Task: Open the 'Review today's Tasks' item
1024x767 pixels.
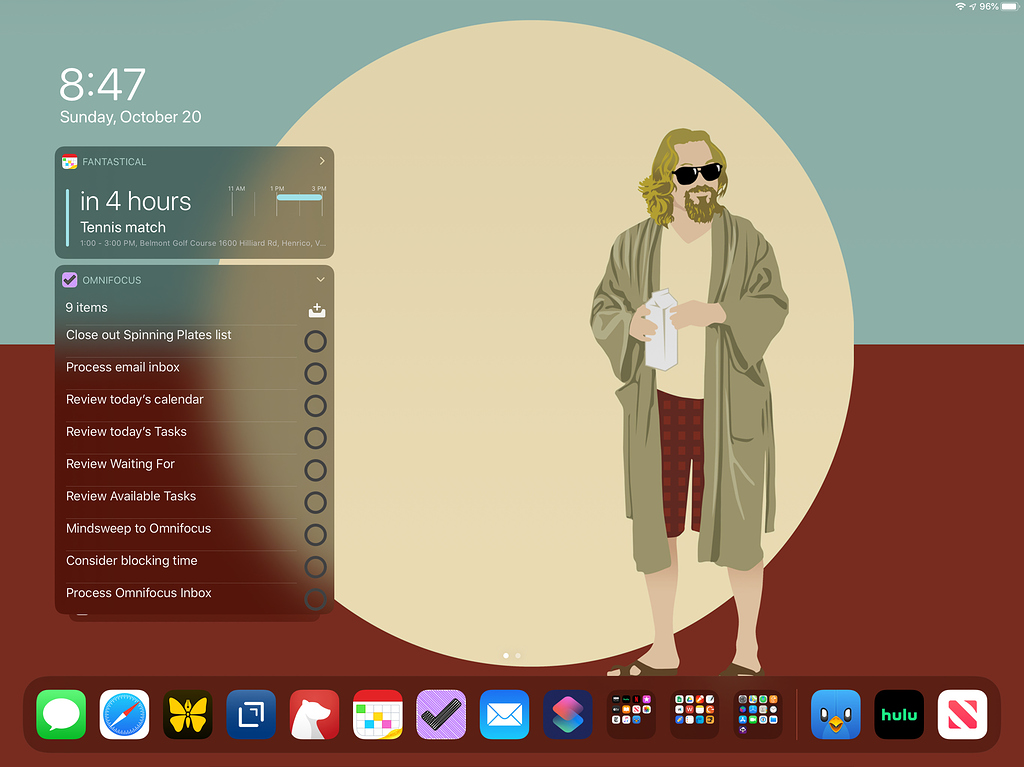Action: (x=126, y=431)
